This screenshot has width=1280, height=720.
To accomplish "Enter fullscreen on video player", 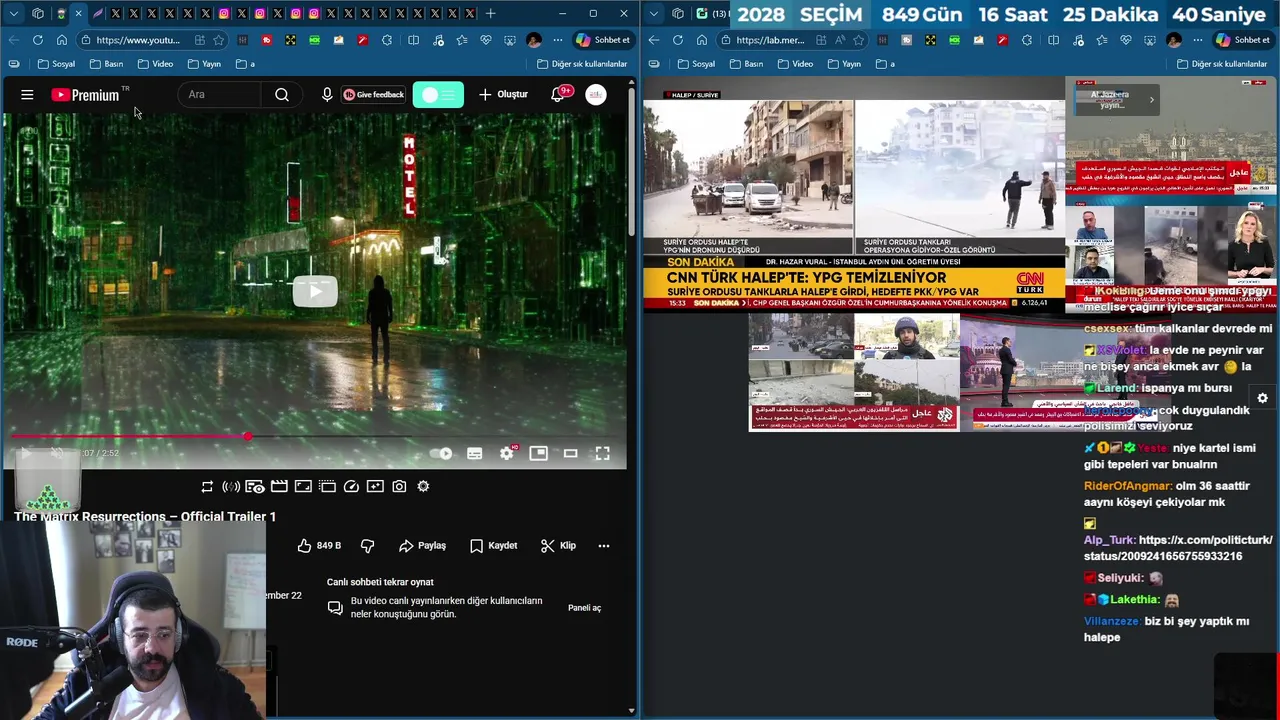I will [603, 453].
